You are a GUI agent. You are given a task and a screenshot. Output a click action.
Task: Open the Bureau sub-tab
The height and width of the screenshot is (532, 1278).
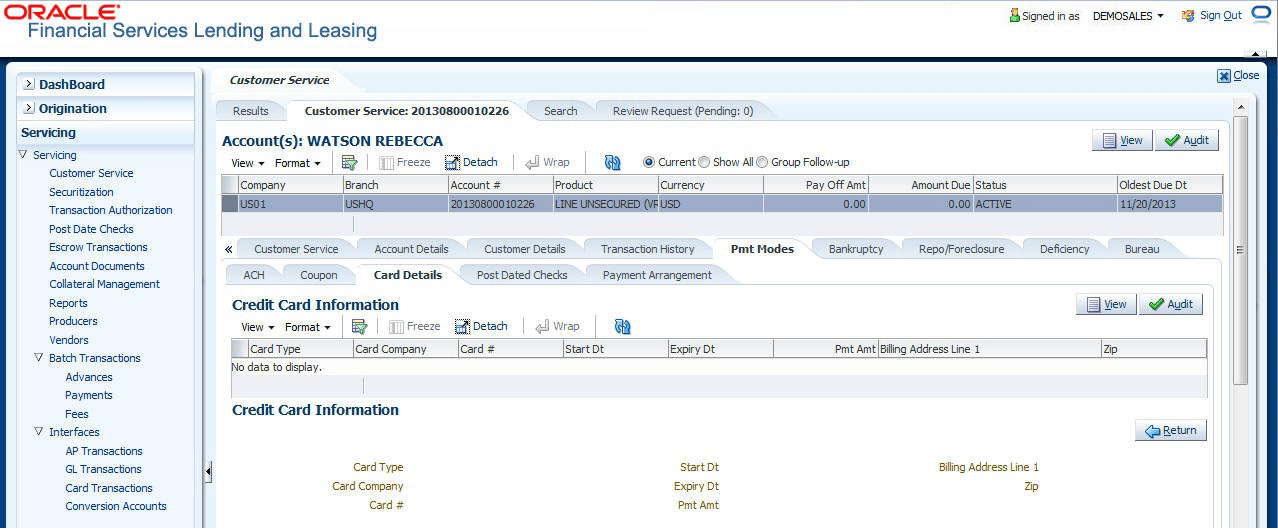click(1142, 249)
